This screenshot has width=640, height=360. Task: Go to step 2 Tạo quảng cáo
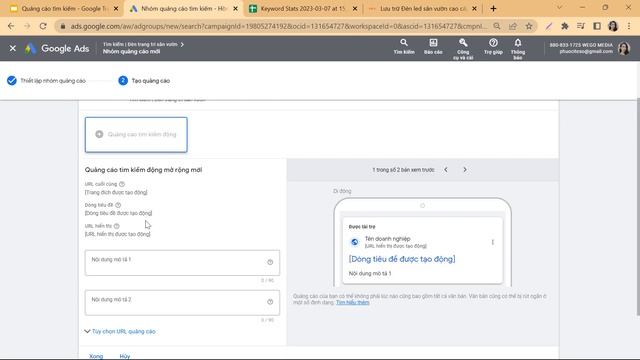point(144,81)
